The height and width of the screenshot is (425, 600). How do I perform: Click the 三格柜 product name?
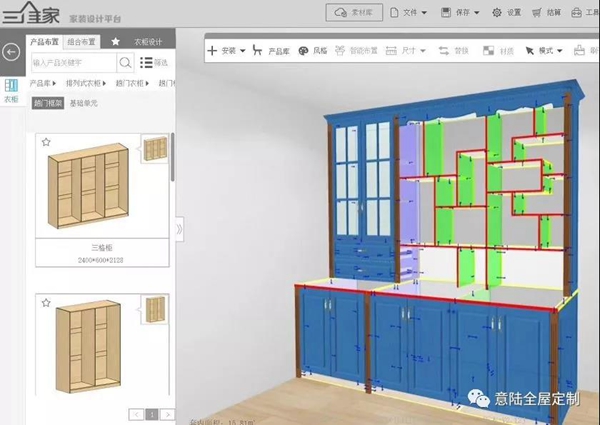click(102, 248)
